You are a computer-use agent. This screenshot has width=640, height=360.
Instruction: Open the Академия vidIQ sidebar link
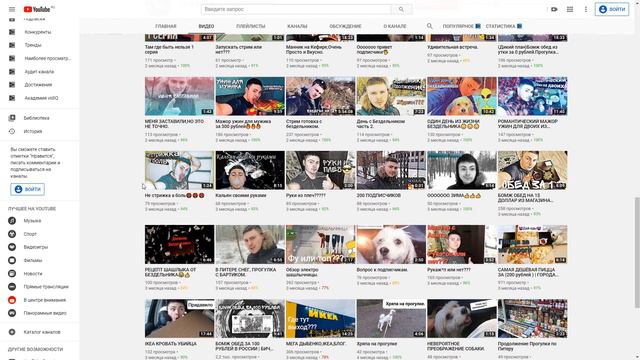(41, 98)
